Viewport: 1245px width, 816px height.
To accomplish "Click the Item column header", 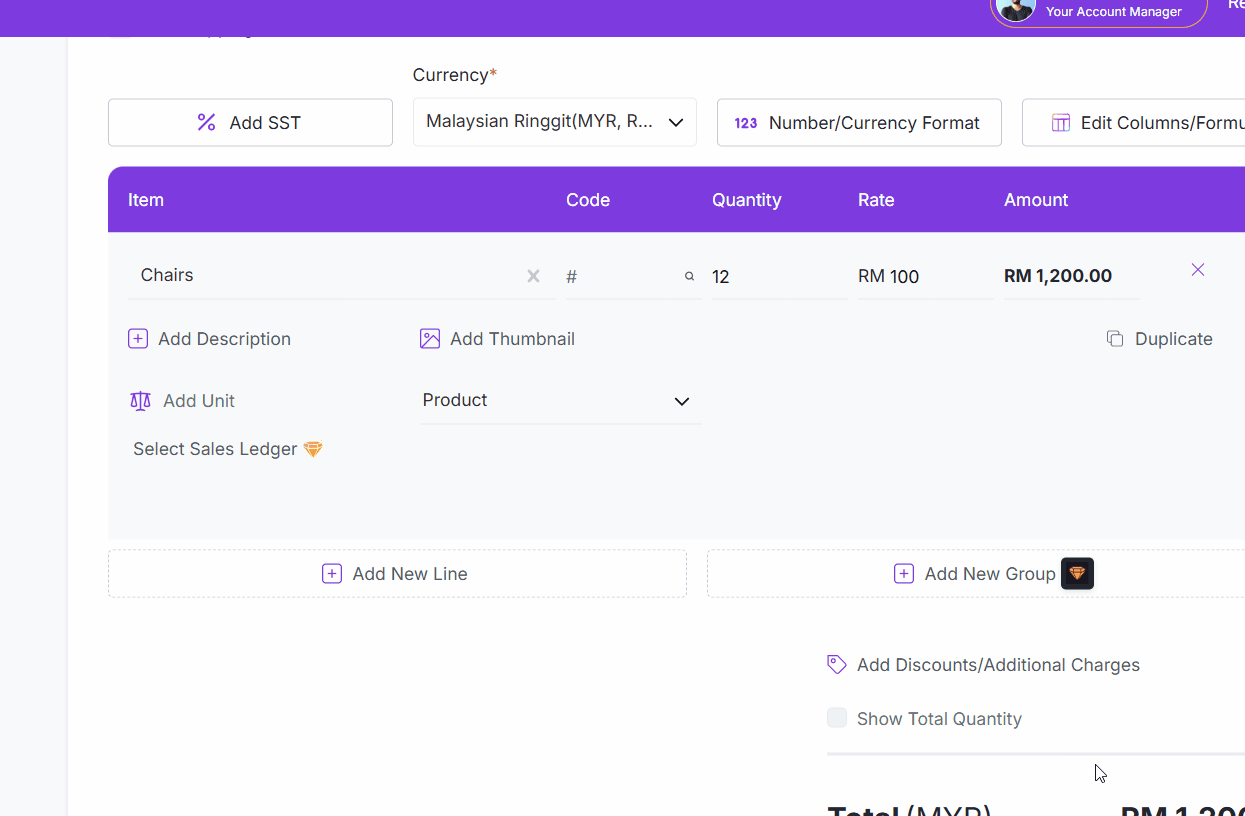I will 146,200.
